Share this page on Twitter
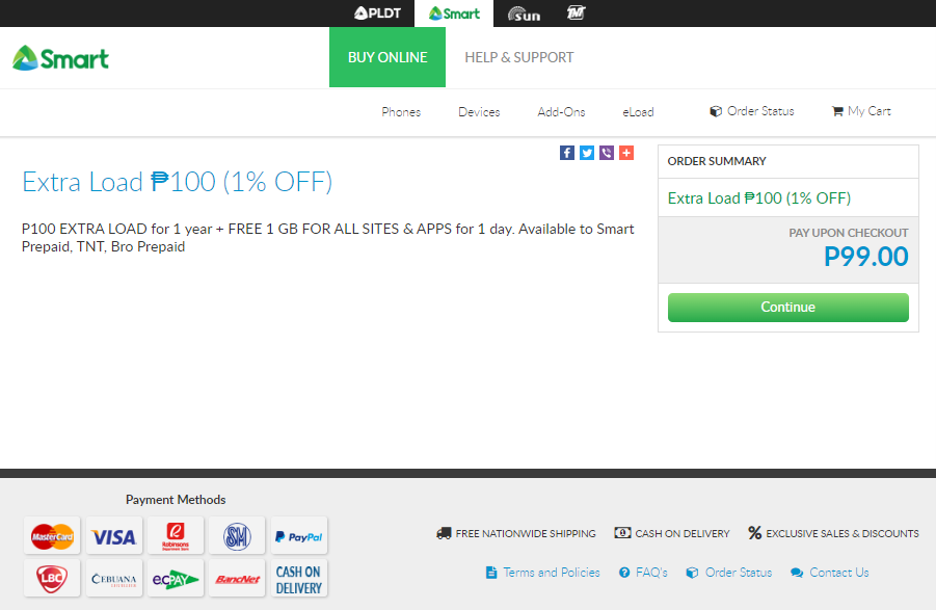936x610 pixels. (x=587, y=153)
